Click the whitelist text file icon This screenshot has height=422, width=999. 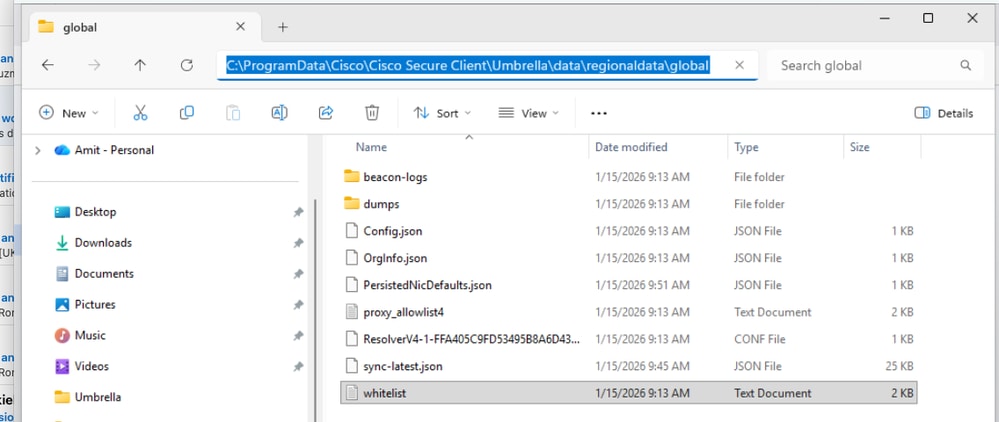352,393
